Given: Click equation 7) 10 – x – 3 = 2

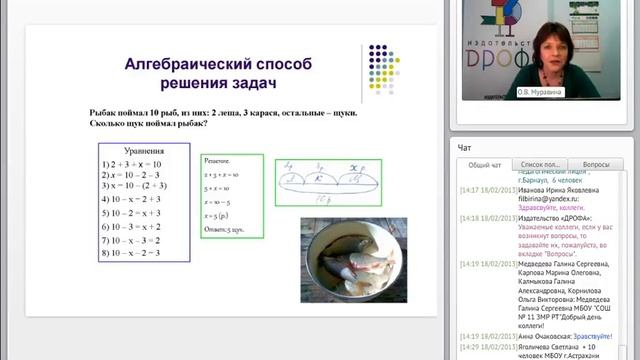Looking at the screenshot, I should point(131,240).
